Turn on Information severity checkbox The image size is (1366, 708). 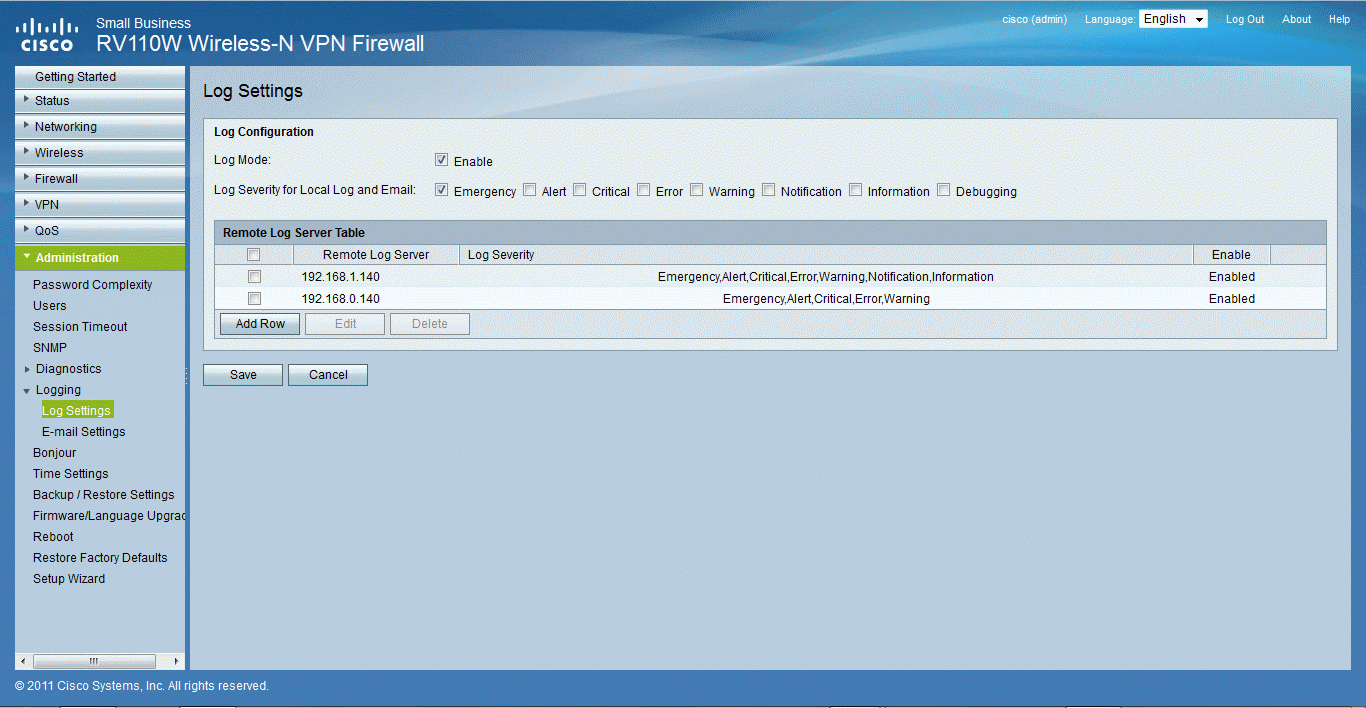click(x=855, y=190)
